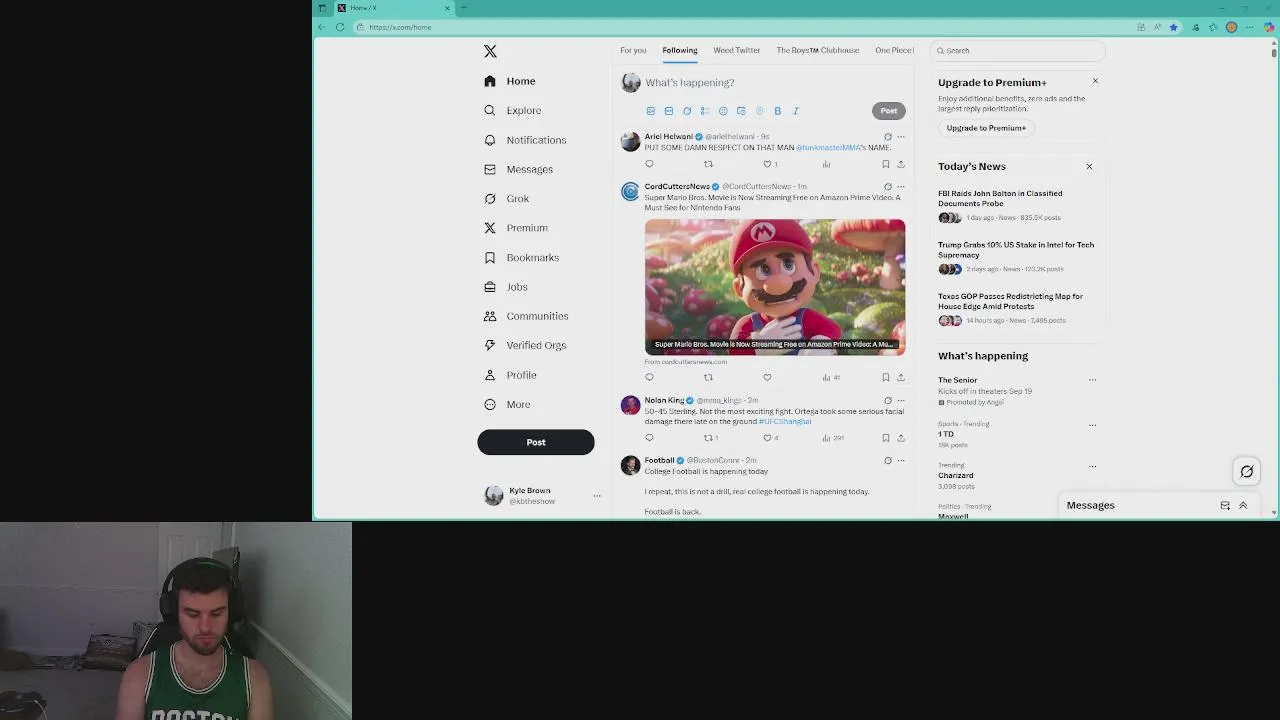Click the X logo in the sidebar
This screenshot has width=1280, height=720.
(490, 51)
